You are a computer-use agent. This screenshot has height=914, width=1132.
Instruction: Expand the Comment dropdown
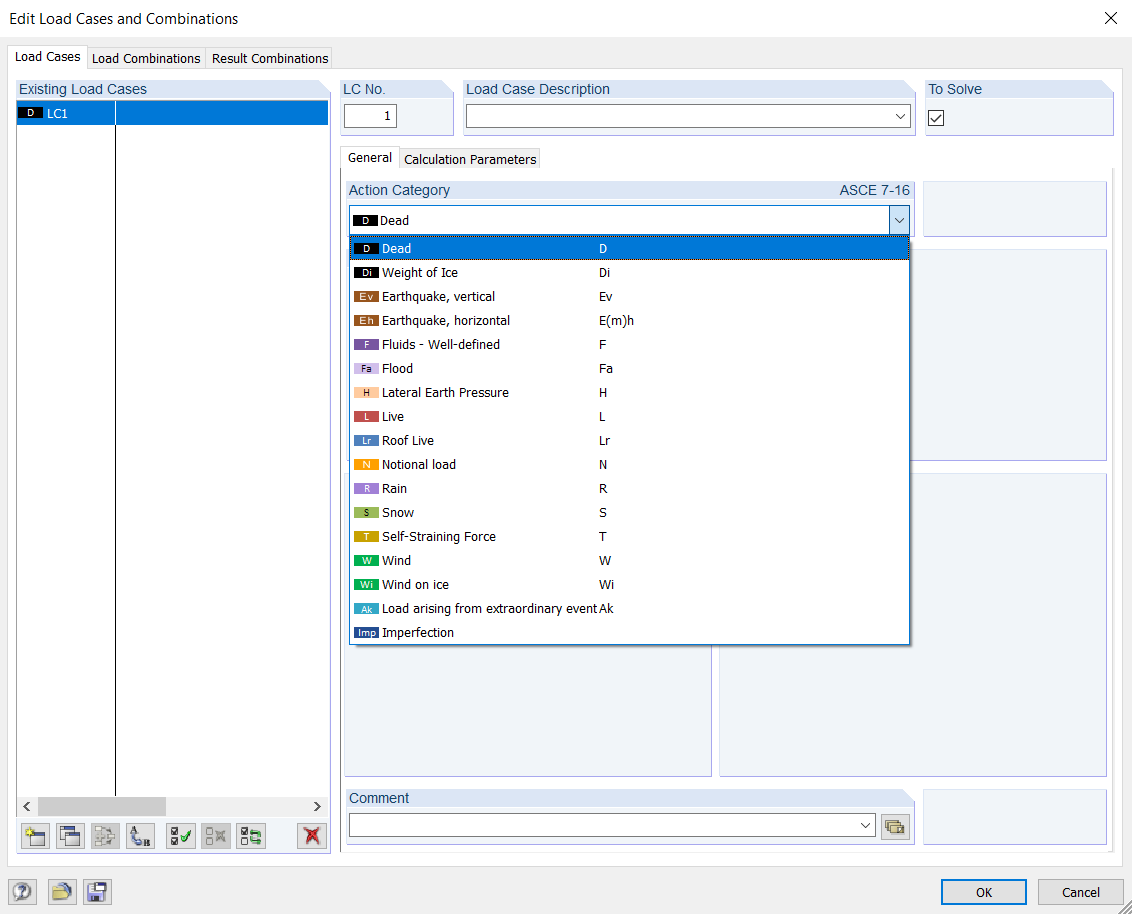pos(865,825)
